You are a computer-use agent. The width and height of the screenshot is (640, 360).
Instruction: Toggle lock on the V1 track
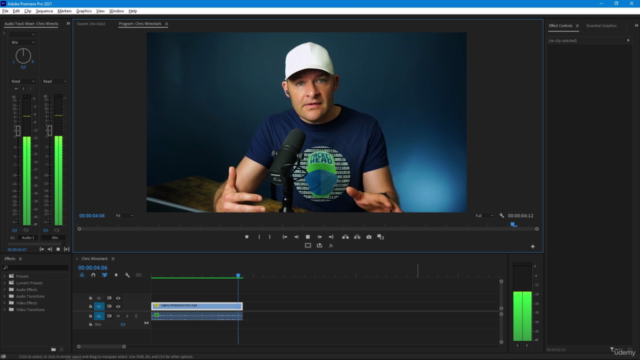[91, 306]
